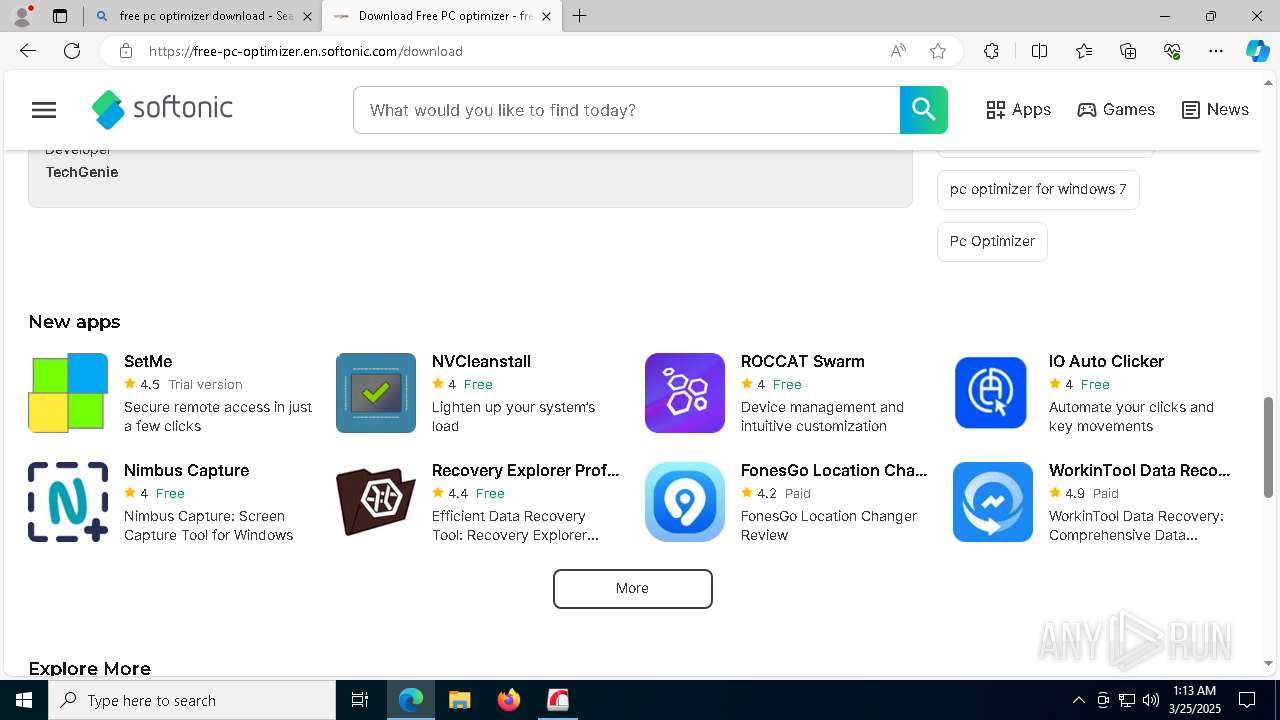Click the scrollbar down arrow
The image size is (1280, 720).
point(1269,663)
